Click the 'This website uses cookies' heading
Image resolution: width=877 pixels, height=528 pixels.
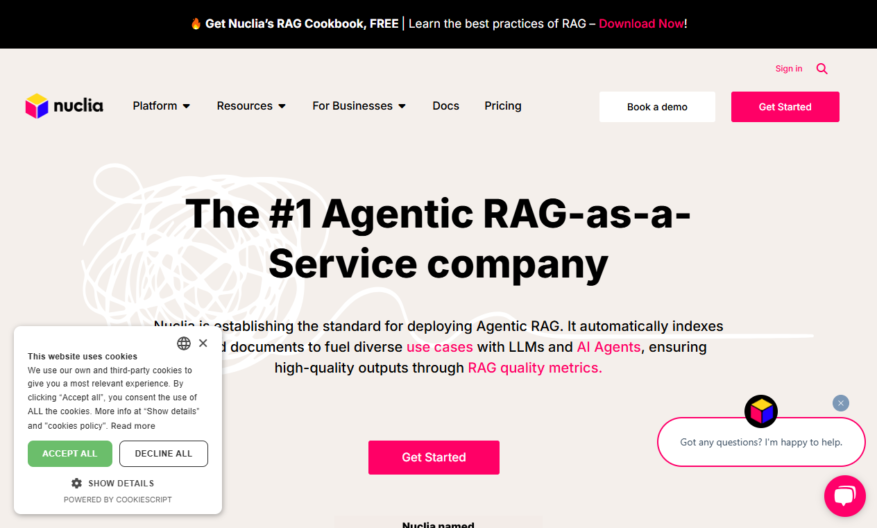click(x=82, y=356)
